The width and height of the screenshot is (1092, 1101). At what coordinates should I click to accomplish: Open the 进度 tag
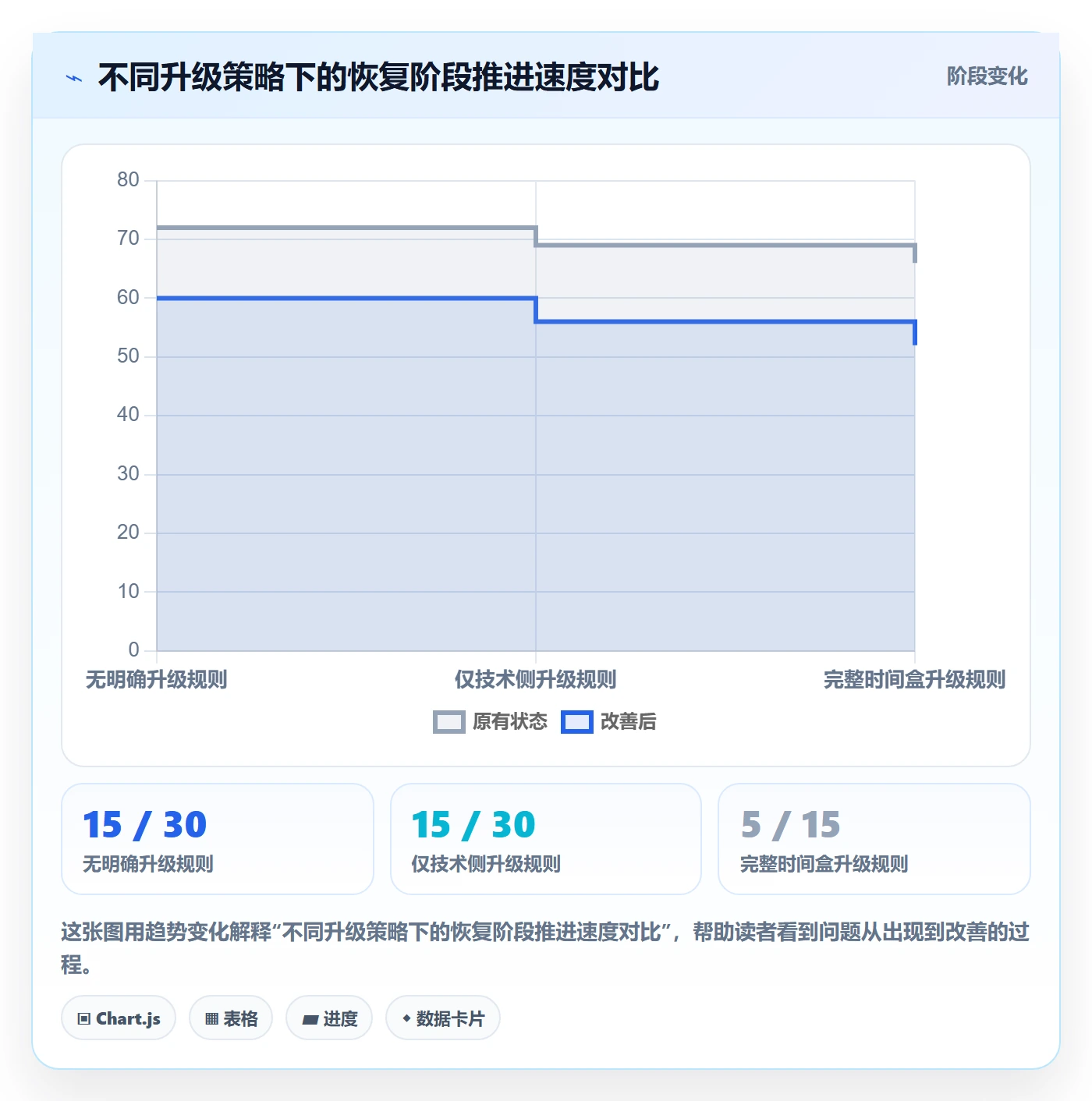coord(329,1018)
